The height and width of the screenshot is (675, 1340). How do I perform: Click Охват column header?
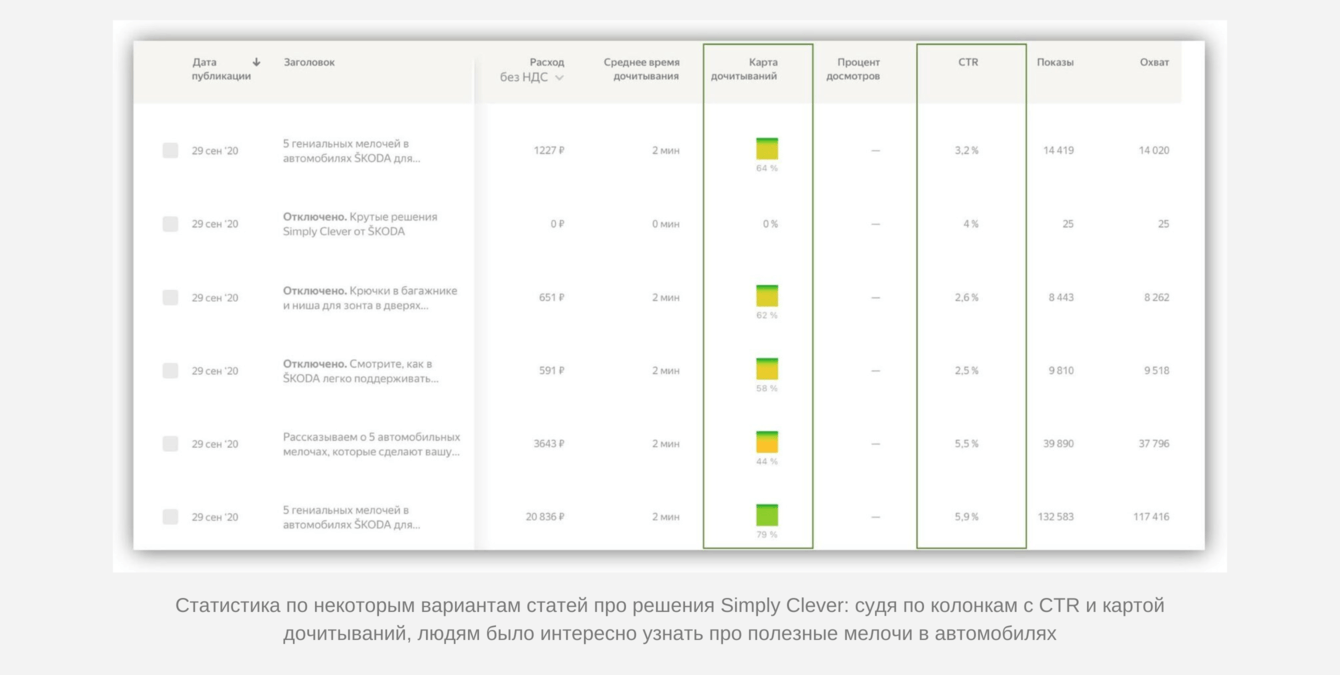tap(1154, 62)
